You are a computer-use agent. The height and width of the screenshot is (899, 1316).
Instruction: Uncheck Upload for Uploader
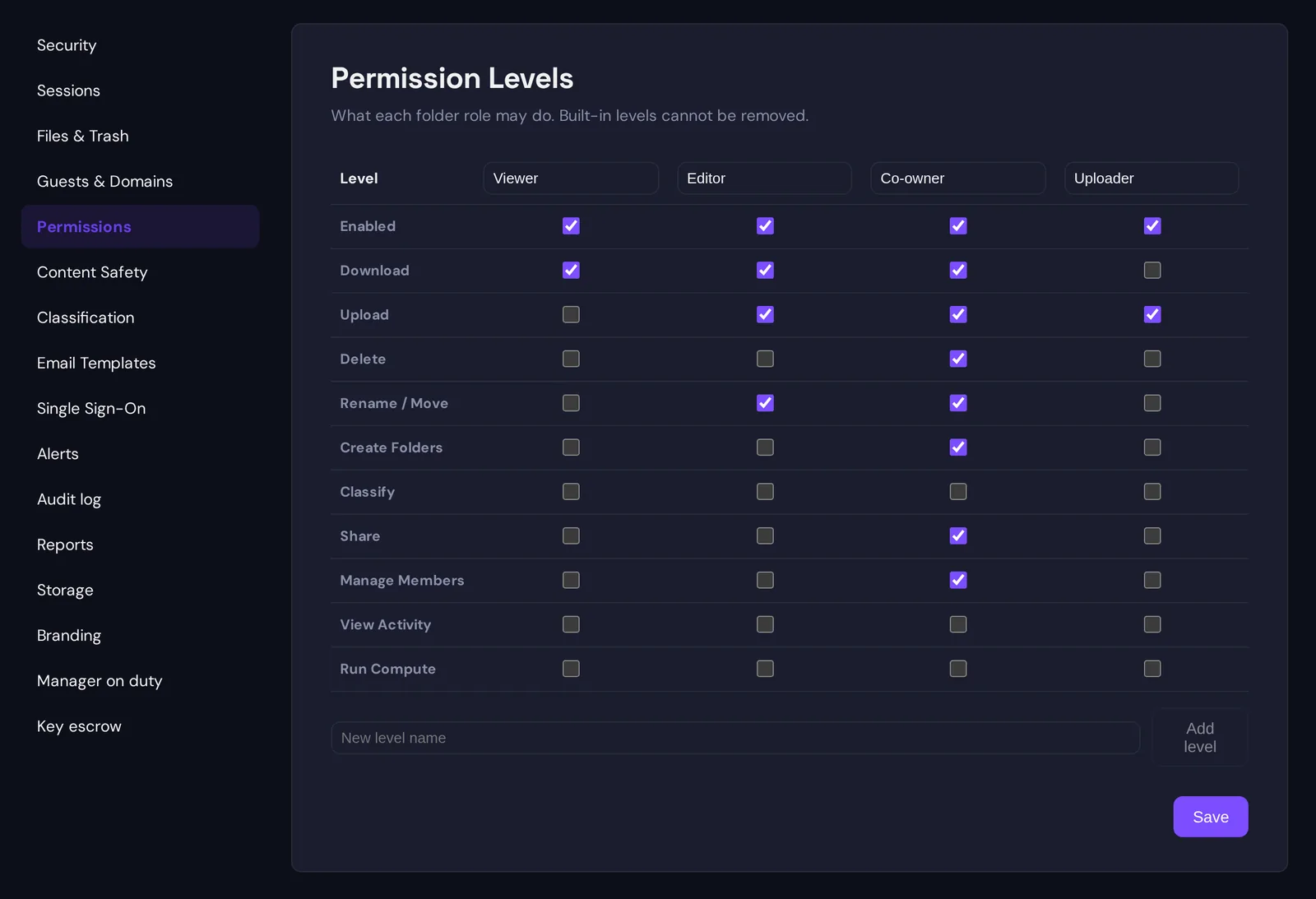click(1152, 315)
